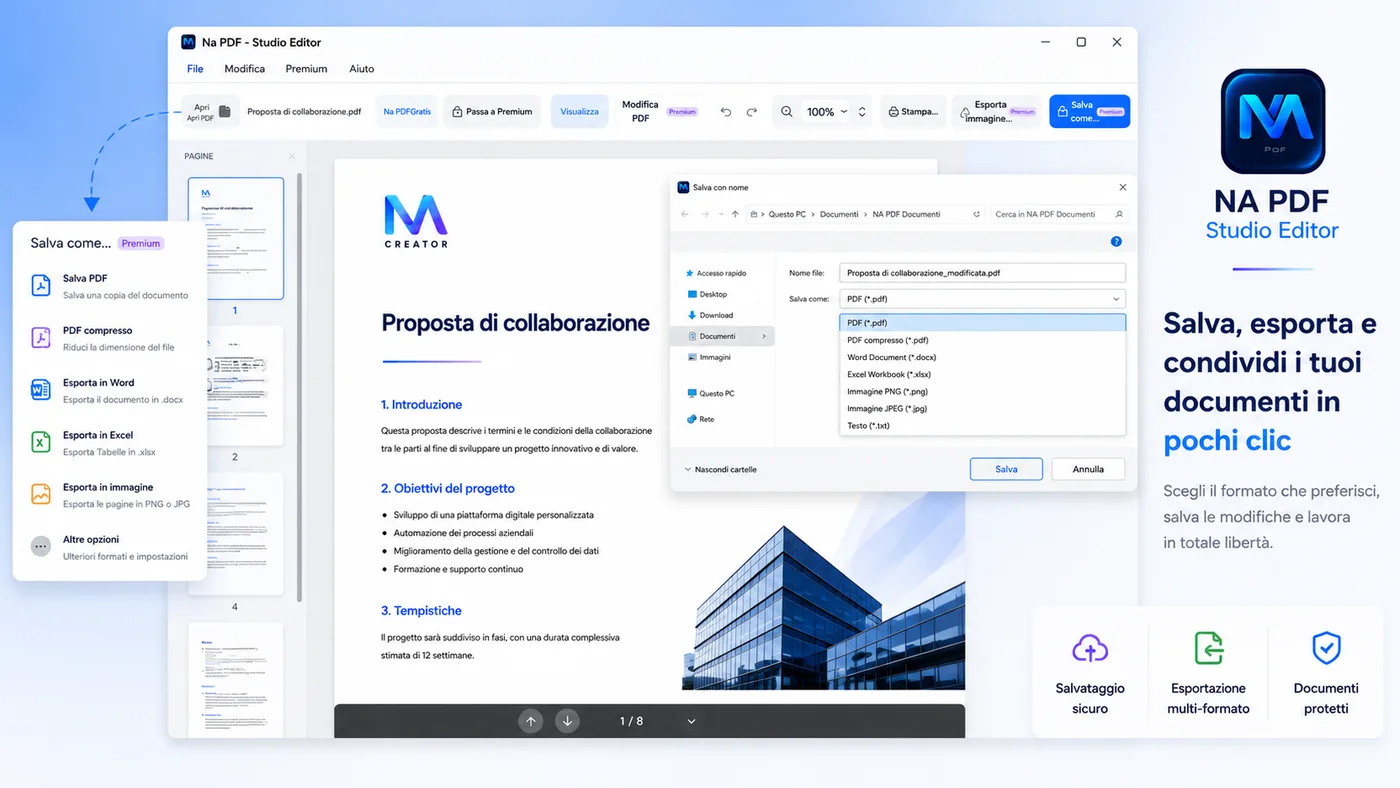Expand the Documenti folder chevron in the sidebar
This screenshot has height=788, width=1400.
pyautogui.click(x=764, y=336)
